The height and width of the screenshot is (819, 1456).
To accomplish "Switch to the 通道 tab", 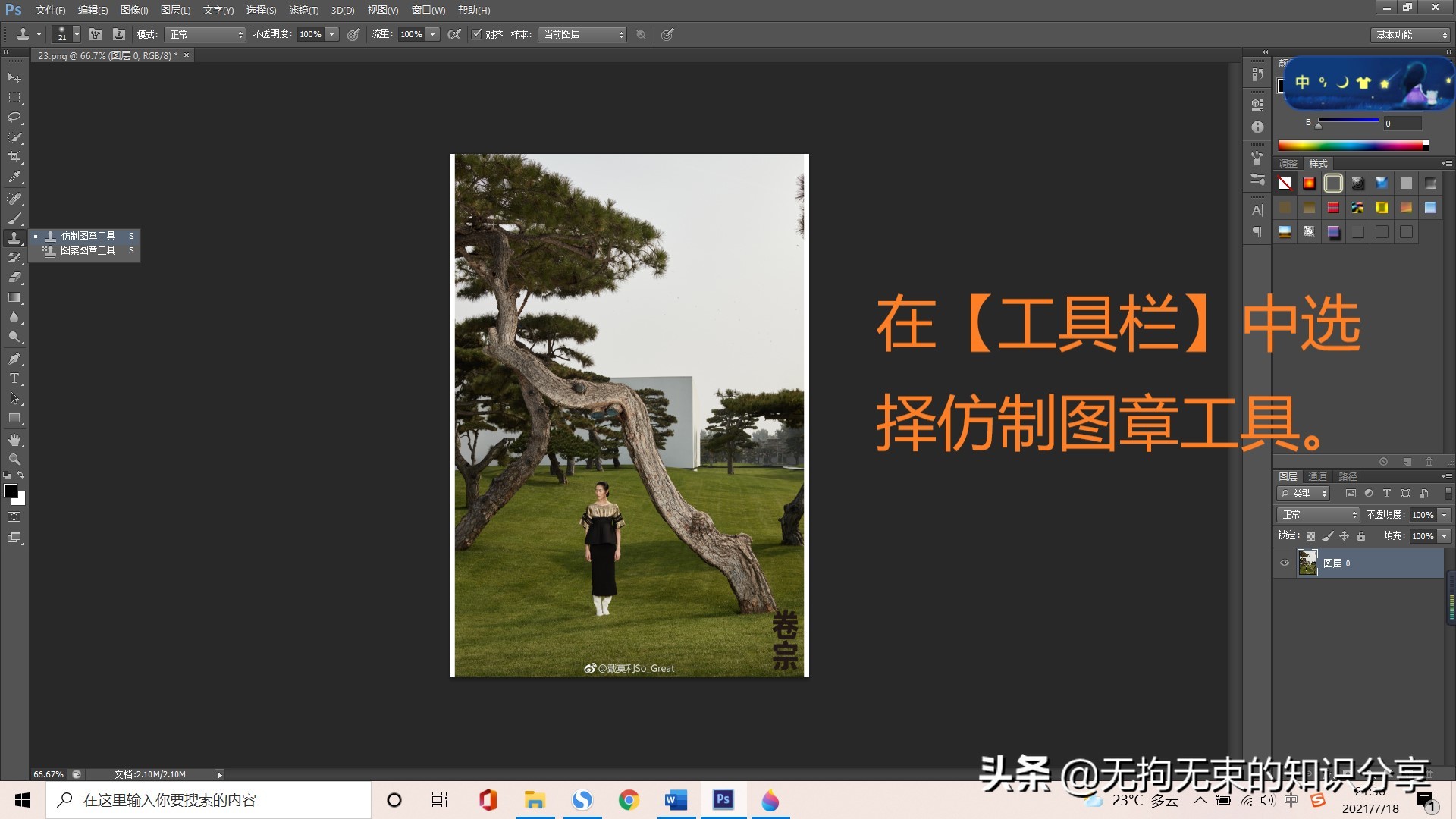I will pyautogui.click(x=1317, y=476).
